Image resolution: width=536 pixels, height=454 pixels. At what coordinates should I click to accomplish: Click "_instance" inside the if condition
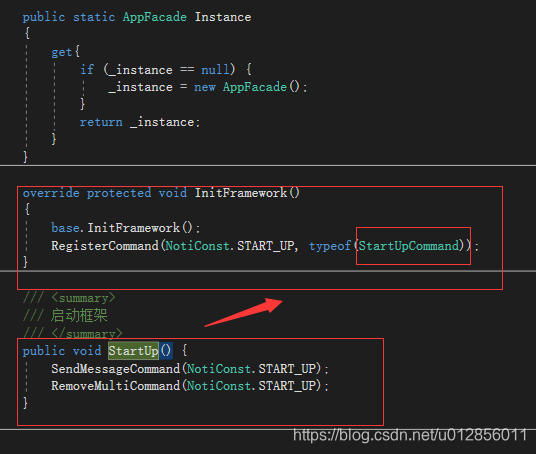pyautogui.click(x=140, y=70)
